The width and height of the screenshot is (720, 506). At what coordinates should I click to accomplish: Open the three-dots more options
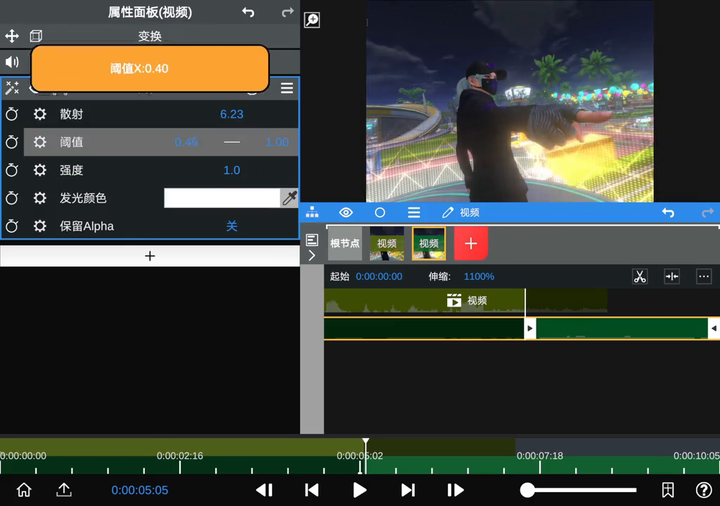point(704,276)
